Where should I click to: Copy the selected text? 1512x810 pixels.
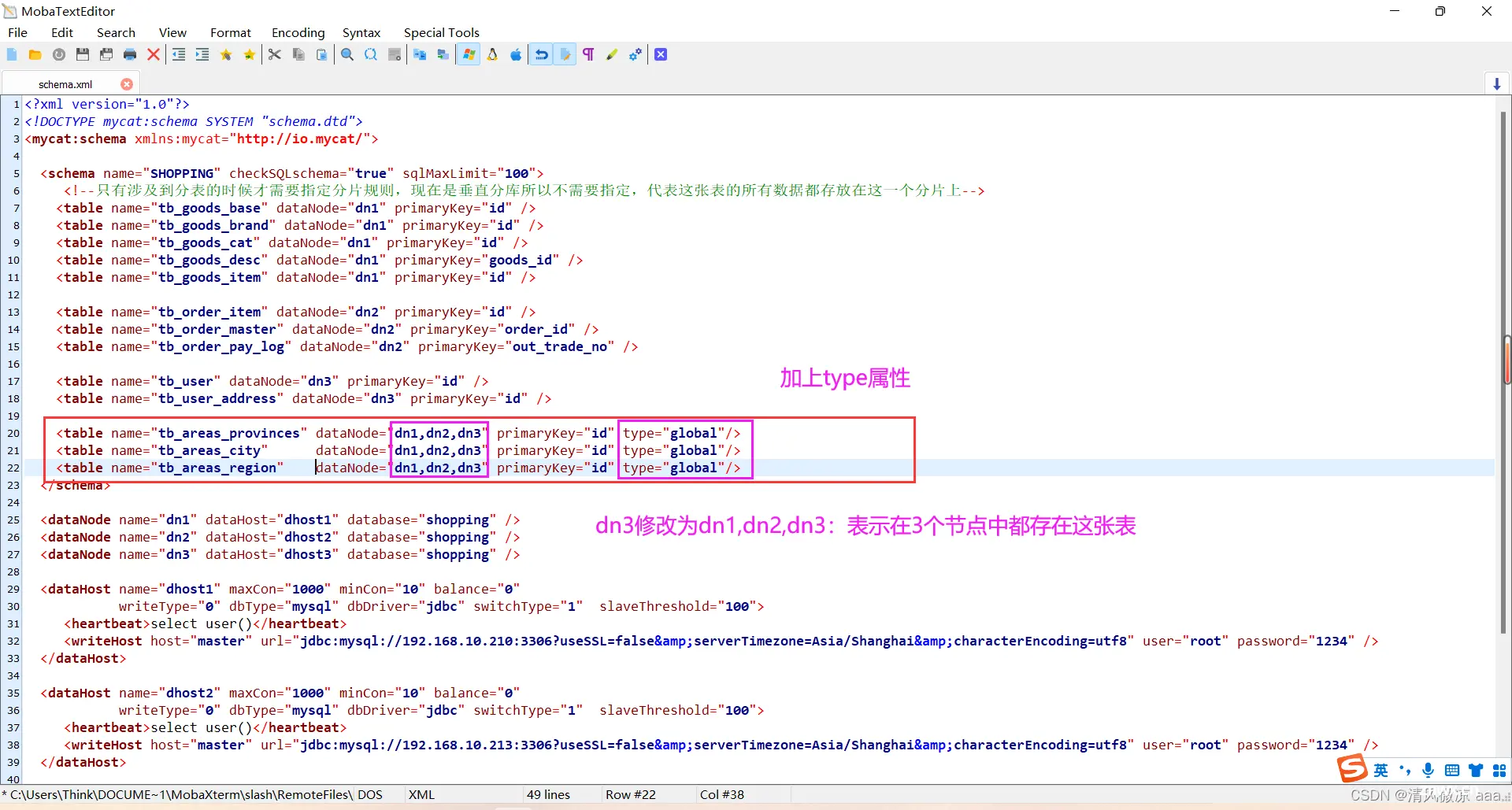pyautogui.click(x=298, y=54)
